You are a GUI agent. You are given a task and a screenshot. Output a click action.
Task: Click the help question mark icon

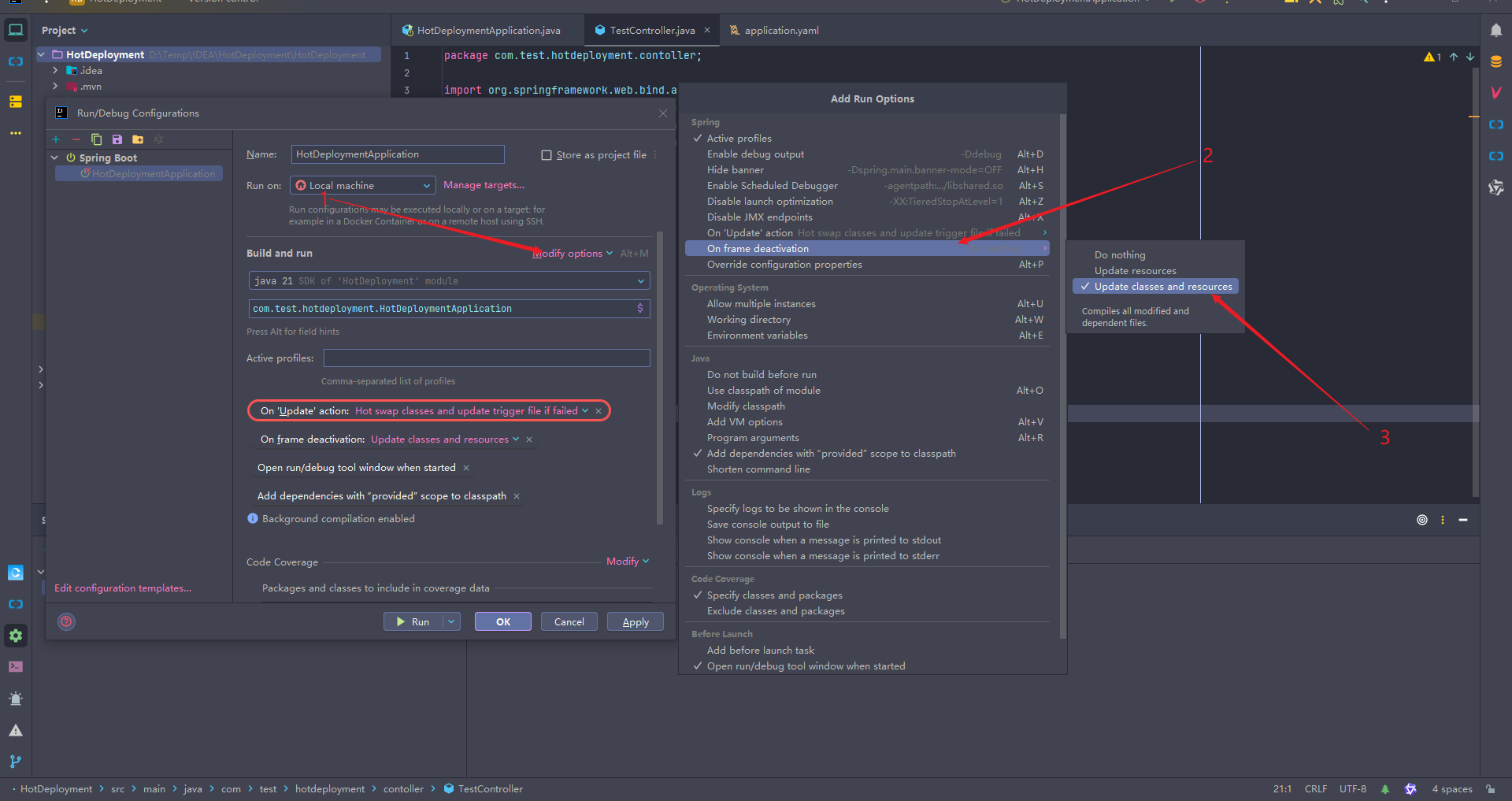point(67,621)
